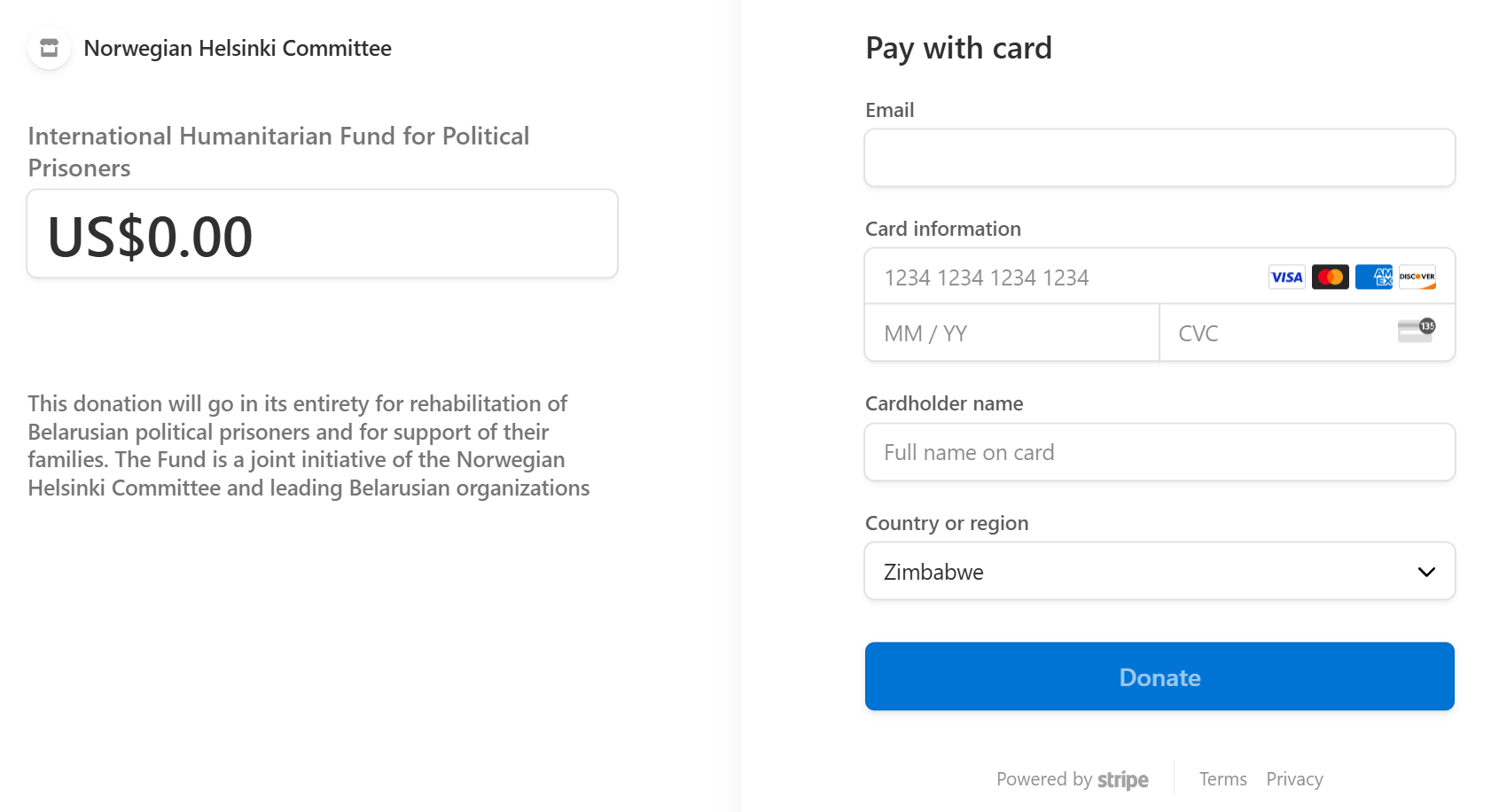The image size is (1491, 812).
Task: Follow the Powered by Stripe link
Action: pos(1071,779)
